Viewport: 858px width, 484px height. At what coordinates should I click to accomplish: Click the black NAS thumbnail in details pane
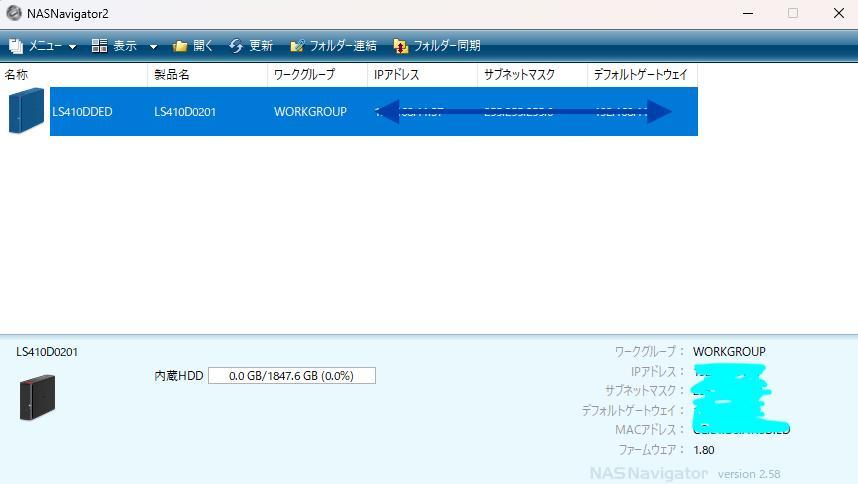(x=37, y=398)
